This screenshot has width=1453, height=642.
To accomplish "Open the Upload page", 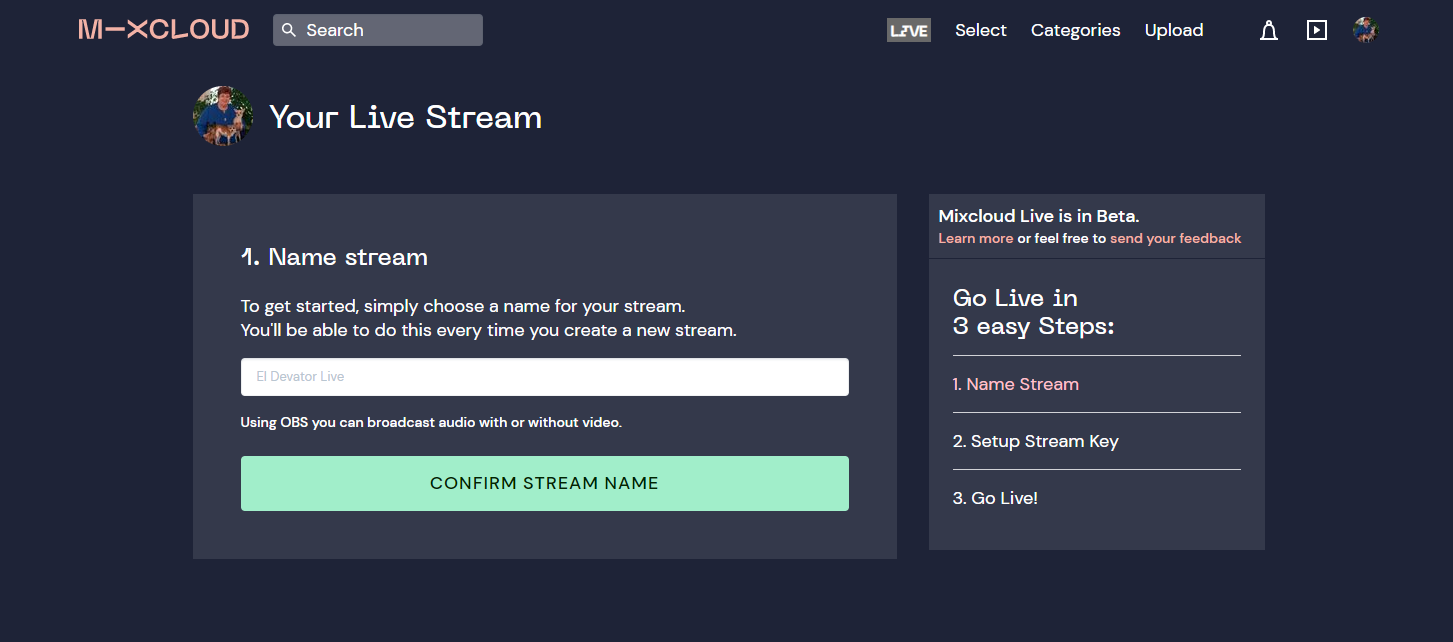I will coord(1174,30).
